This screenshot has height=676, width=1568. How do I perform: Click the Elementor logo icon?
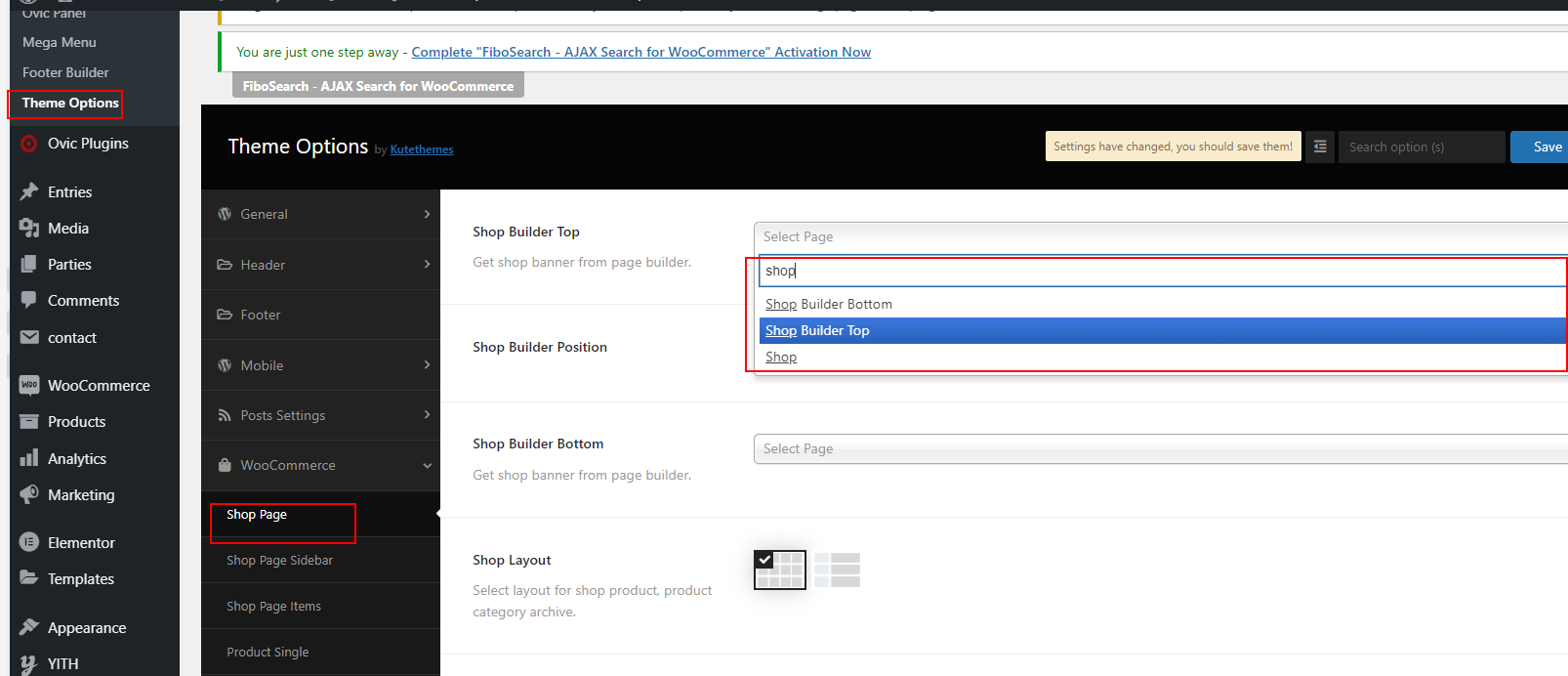tap(29, 543)
